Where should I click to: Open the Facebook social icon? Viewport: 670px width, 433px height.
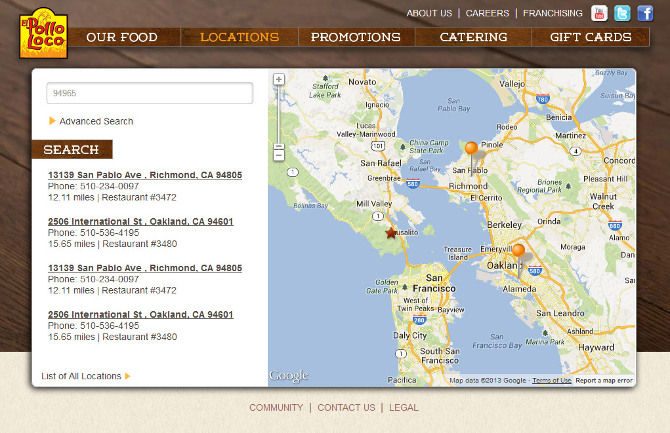click(645, 13)
